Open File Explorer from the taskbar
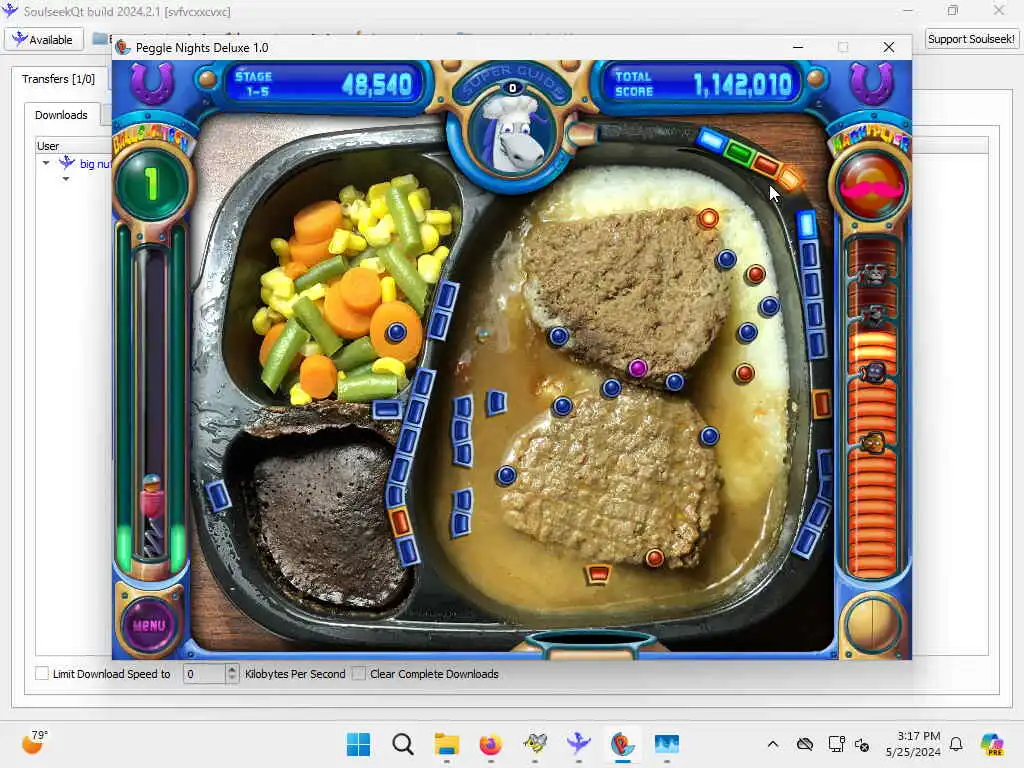The image size is (1024, 768). (447, 744)
